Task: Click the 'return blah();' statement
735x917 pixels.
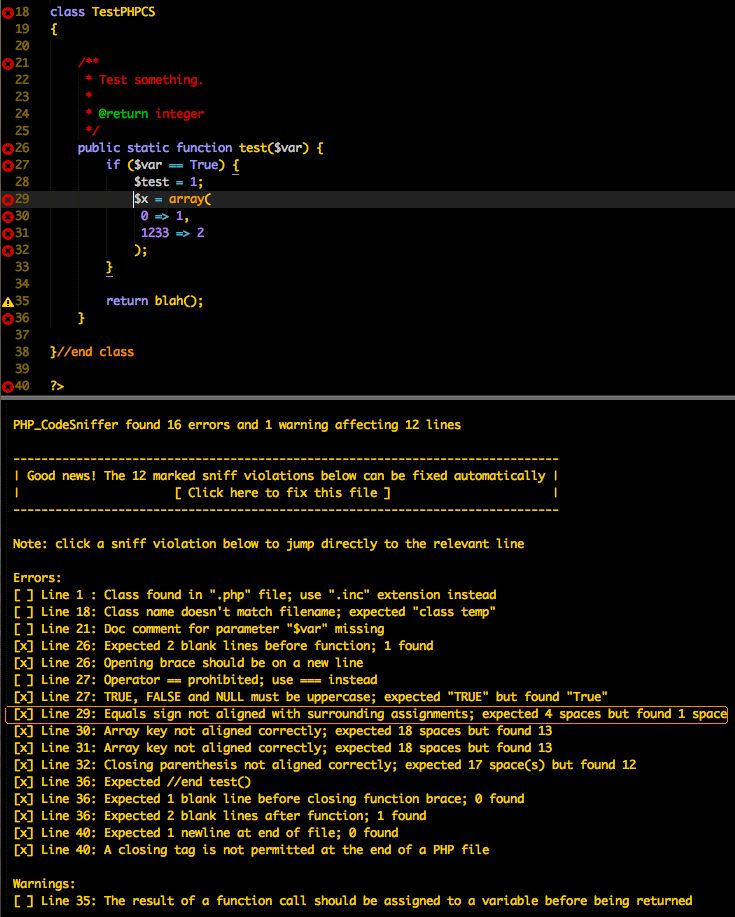Action: click(154, 301)
